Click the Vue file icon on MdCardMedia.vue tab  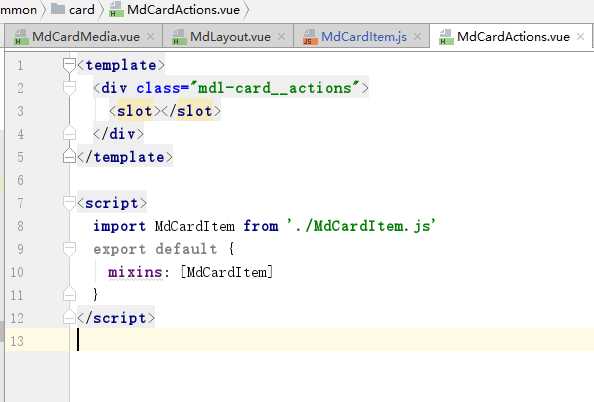click(21, 37)
